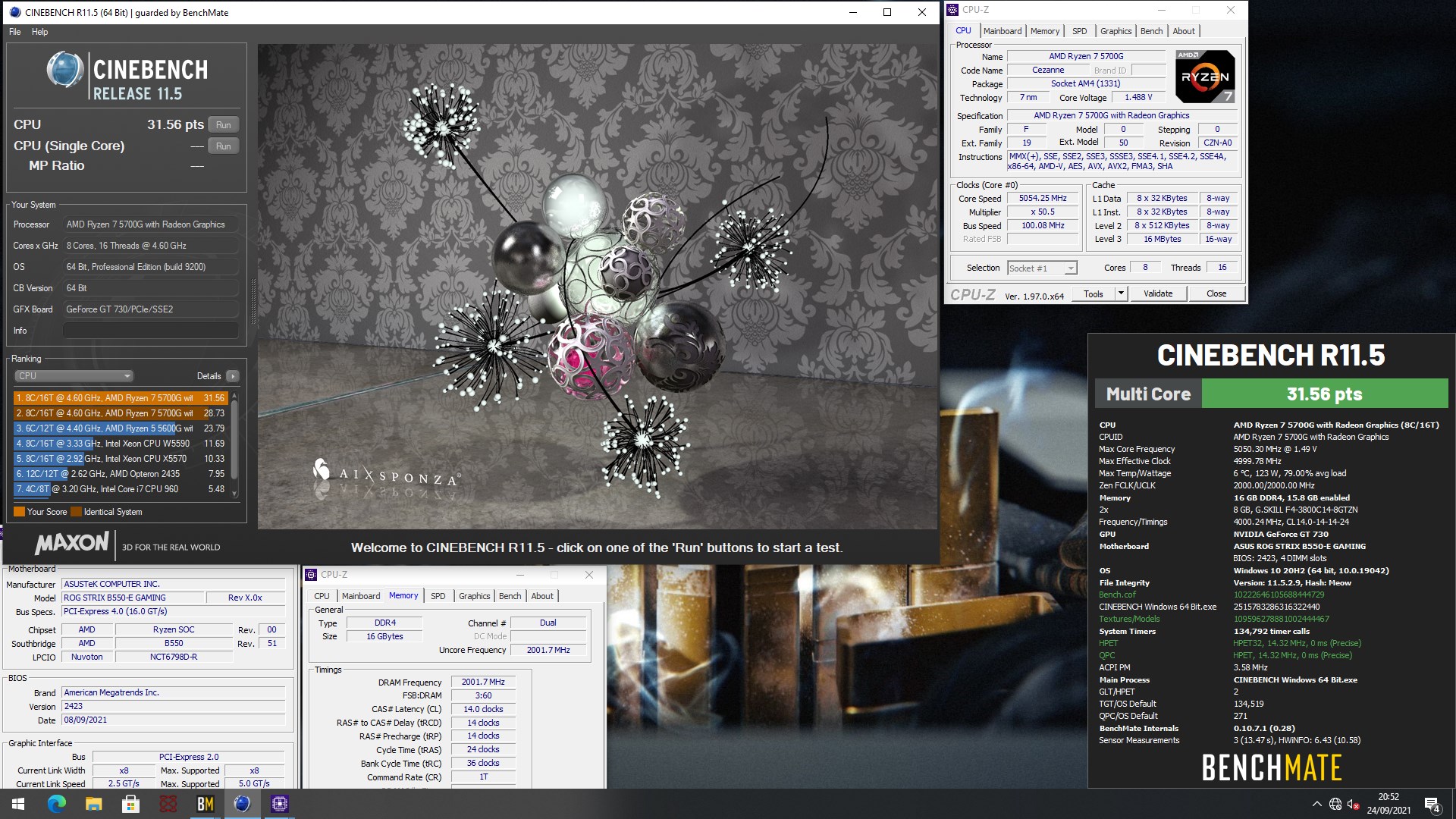
Task: Switch to Mainboard tab in lower CPU-Z
Action: (361, 596)
